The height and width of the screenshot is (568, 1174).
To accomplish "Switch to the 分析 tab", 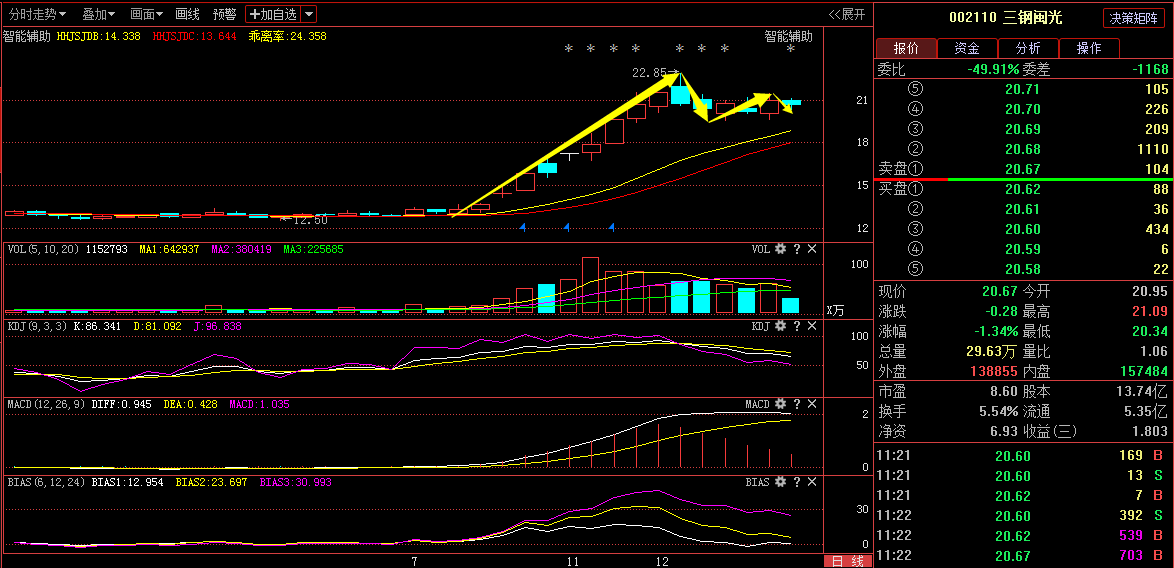I will pyautogui.click(x=1028, y=48).
